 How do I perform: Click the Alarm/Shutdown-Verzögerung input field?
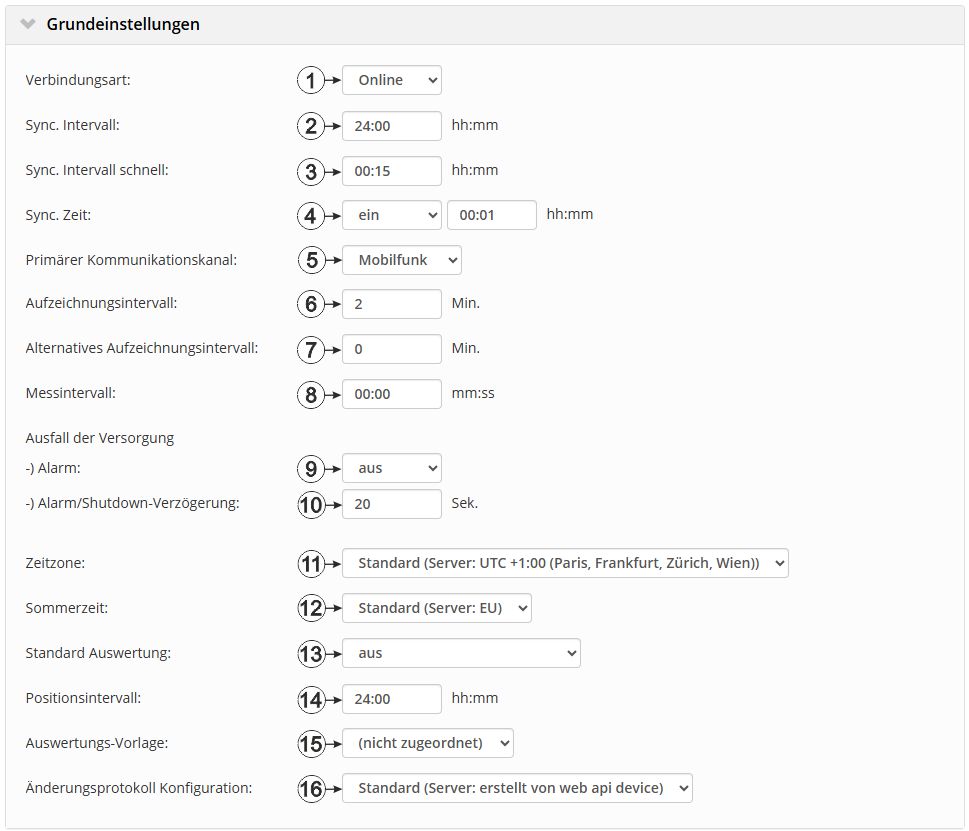pos(391,504)
